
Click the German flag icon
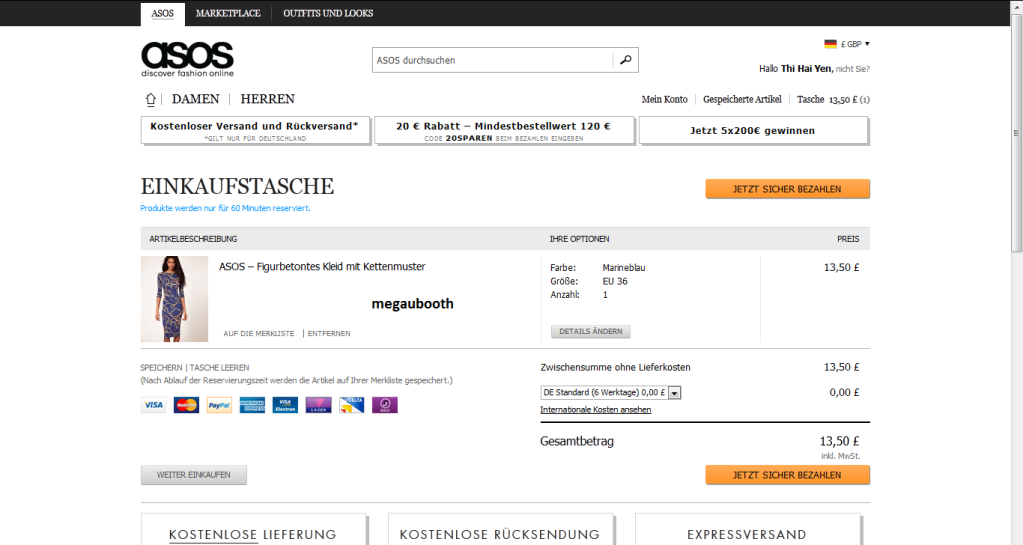tap(830, 44)
